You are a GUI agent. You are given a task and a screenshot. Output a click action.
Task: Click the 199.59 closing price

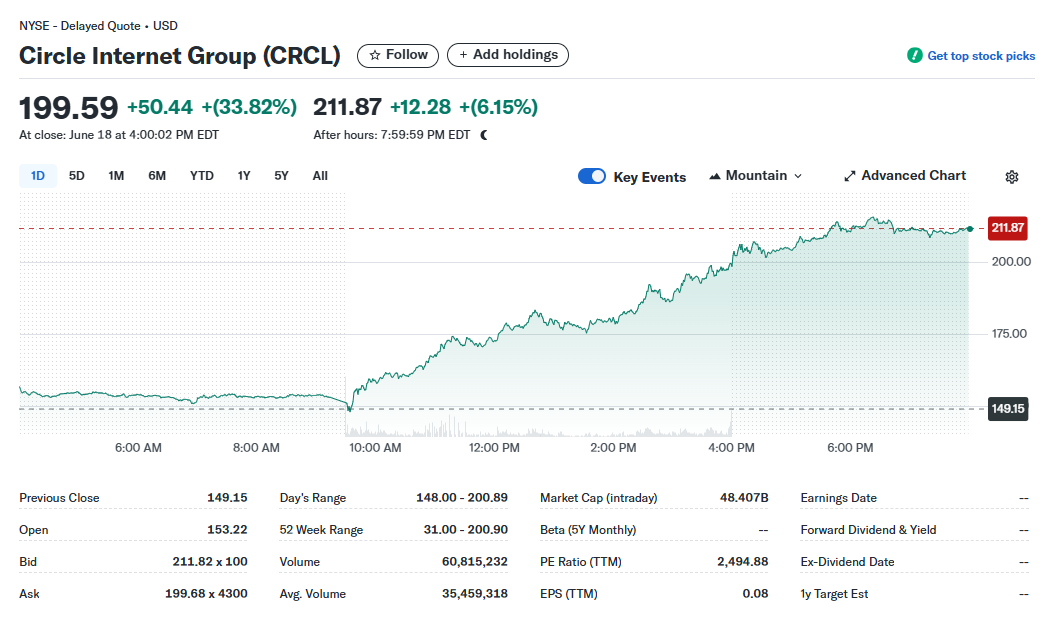coord(69,108)
